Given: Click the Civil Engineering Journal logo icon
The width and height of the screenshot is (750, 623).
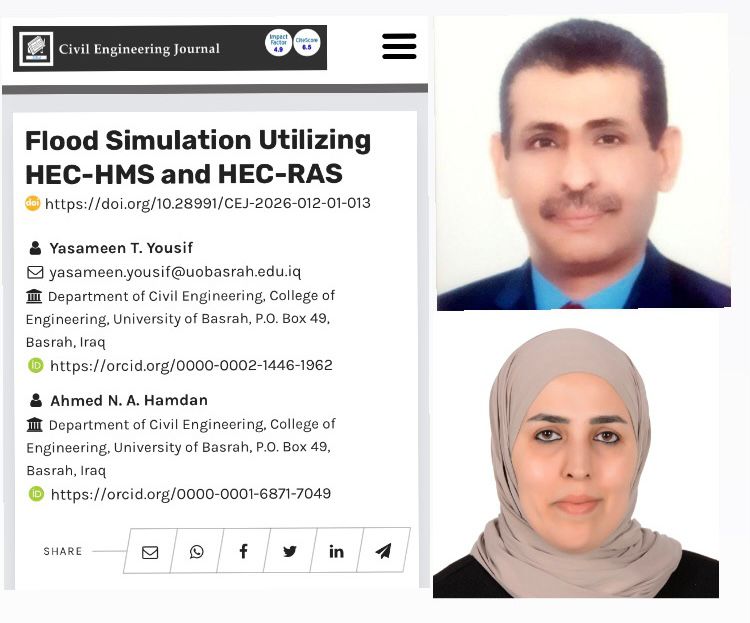Looking at the screenshot, I should click(36, 48).
